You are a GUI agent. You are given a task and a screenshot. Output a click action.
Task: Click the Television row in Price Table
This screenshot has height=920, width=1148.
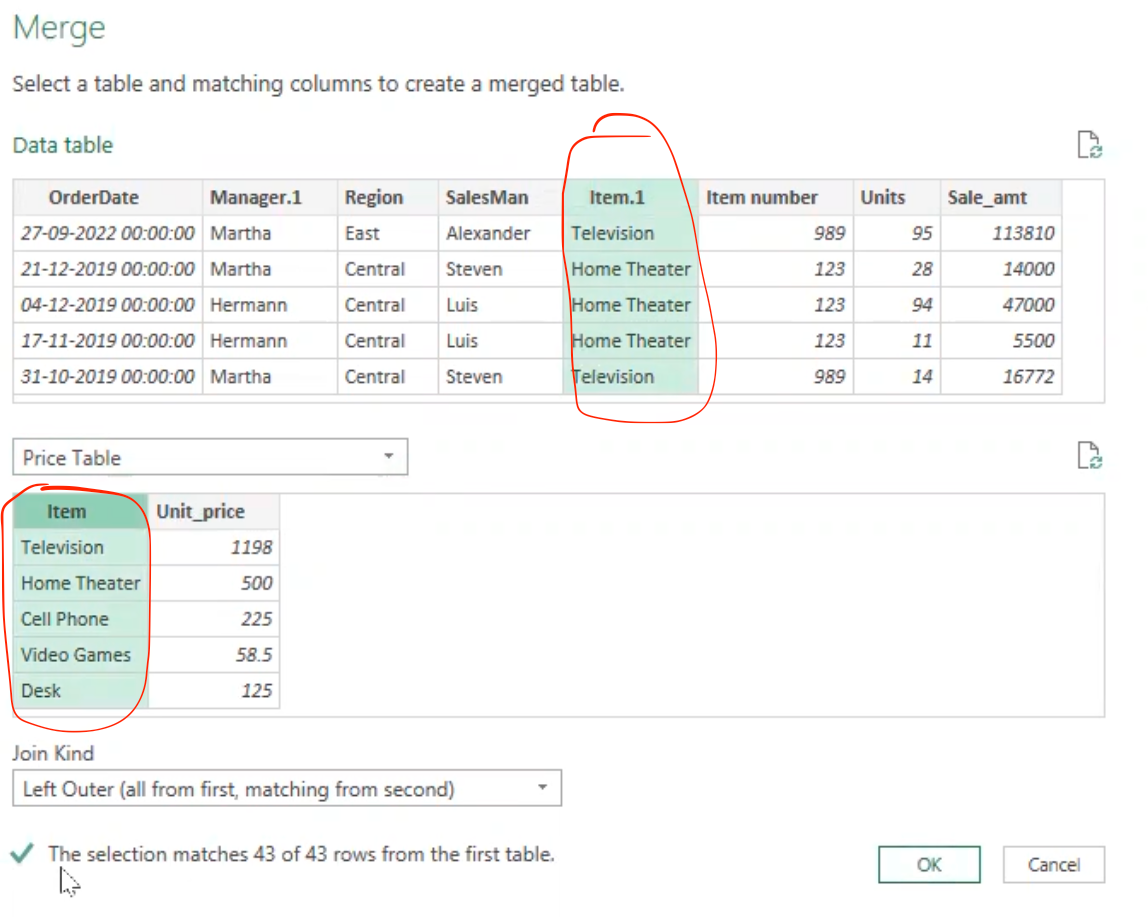62,547
